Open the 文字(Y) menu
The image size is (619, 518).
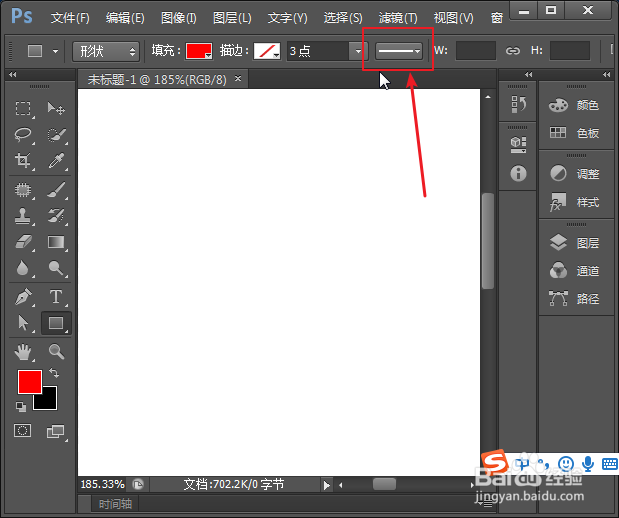coord(287,18)
